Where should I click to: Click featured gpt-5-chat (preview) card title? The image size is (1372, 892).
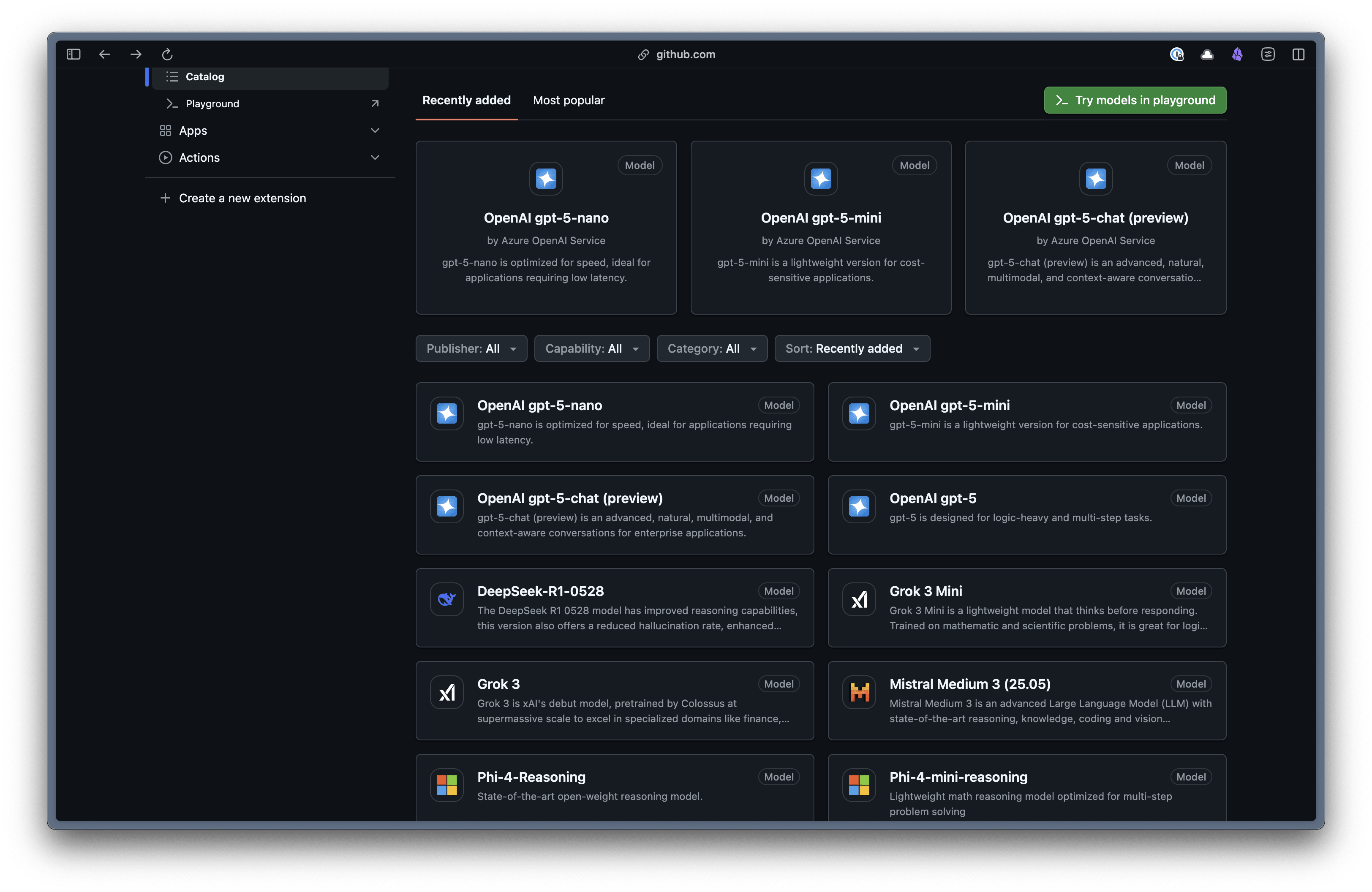[1095, 218]
